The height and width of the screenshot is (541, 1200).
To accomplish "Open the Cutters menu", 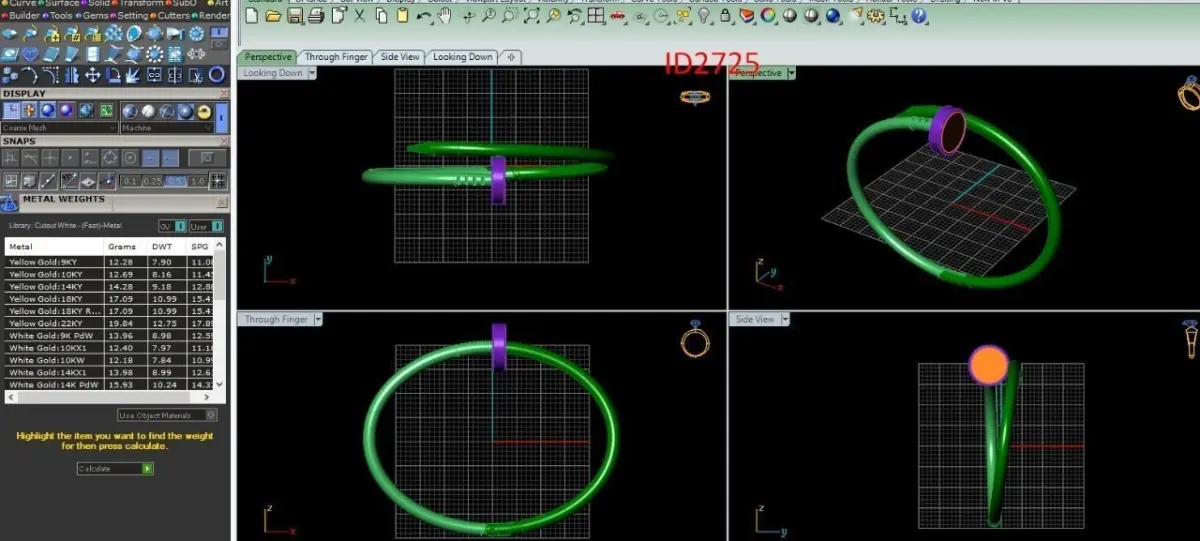I will coord(171,16).
